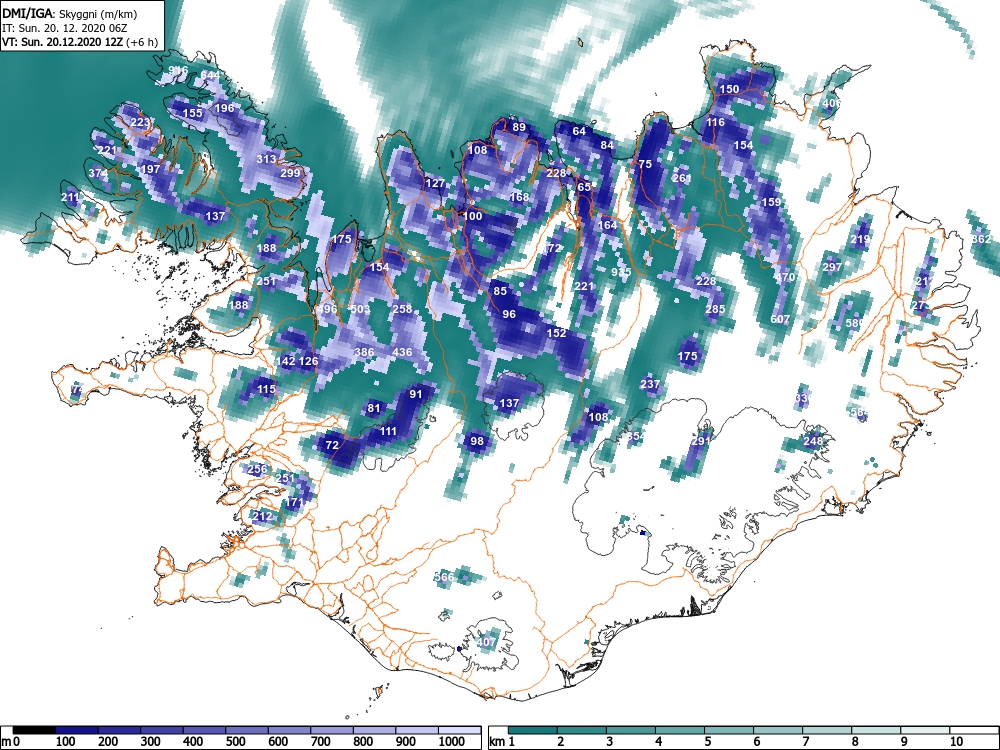This screenshot has width=1000, height=750.
Task: Click the map value '171'
Action: click(x=294, y=503)
